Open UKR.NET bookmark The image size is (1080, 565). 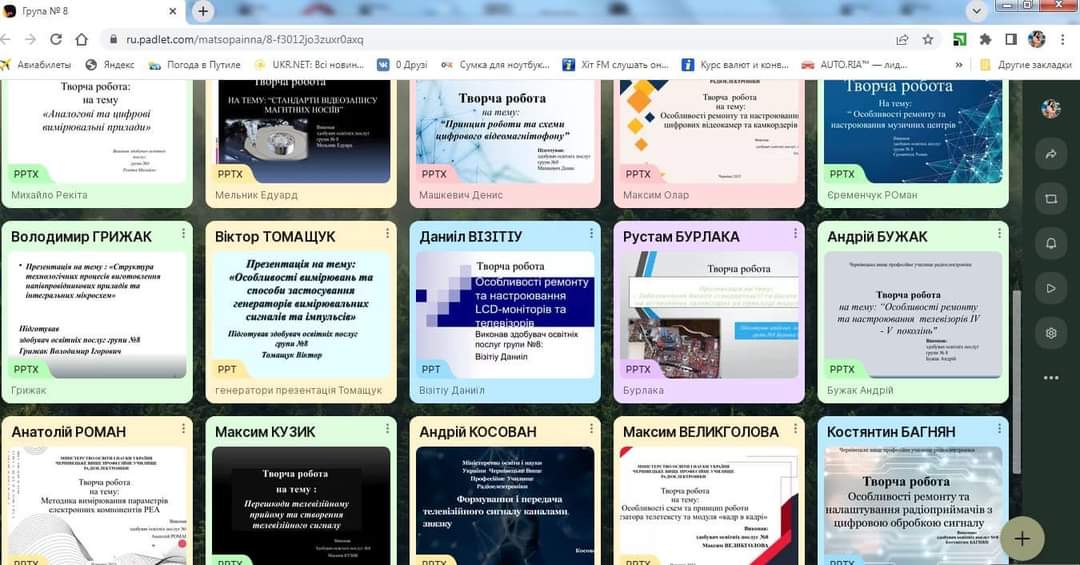pyautogui.click(x=309, y=65)
